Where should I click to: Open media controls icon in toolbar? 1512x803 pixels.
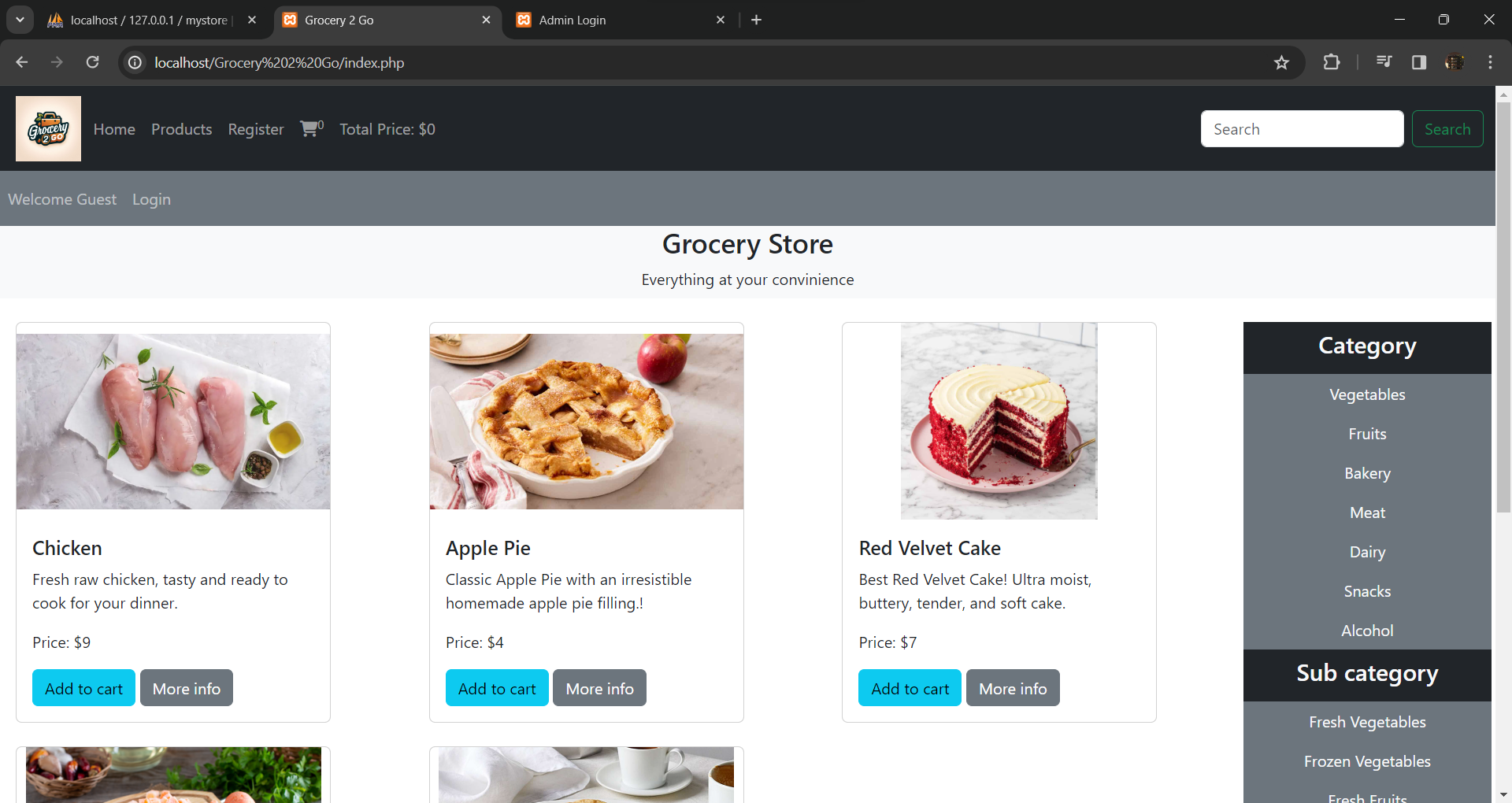1384,62
